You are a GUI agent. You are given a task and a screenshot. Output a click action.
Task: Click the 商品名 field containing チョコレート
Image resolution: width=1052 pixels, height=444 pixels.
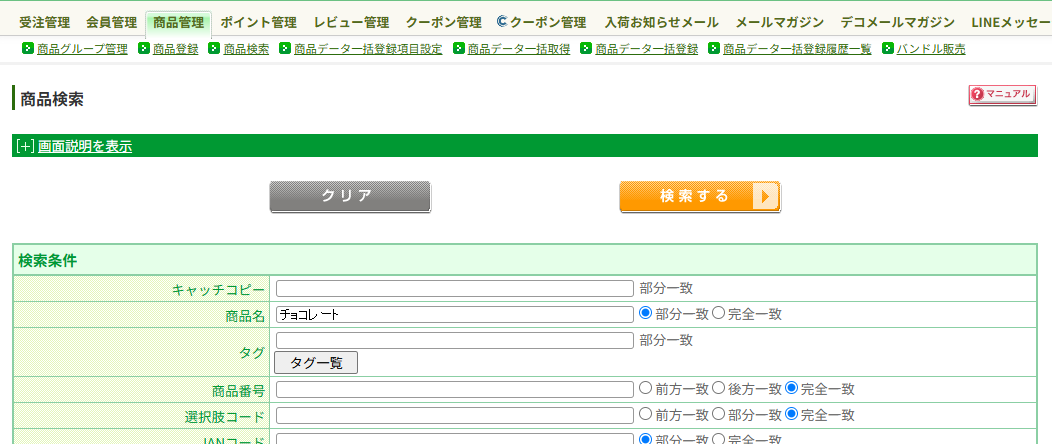455,314
